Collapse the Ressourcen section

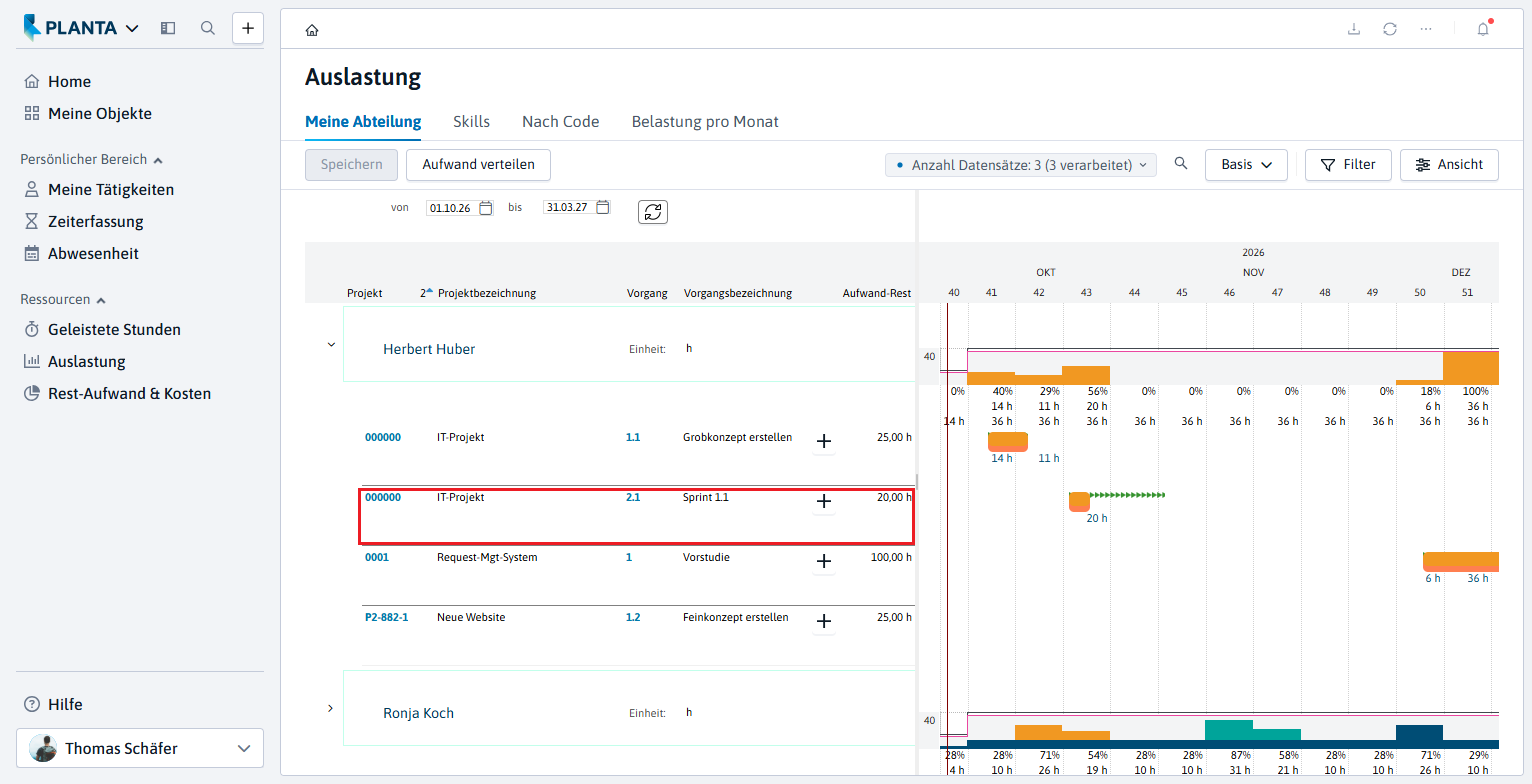(63, 299)
